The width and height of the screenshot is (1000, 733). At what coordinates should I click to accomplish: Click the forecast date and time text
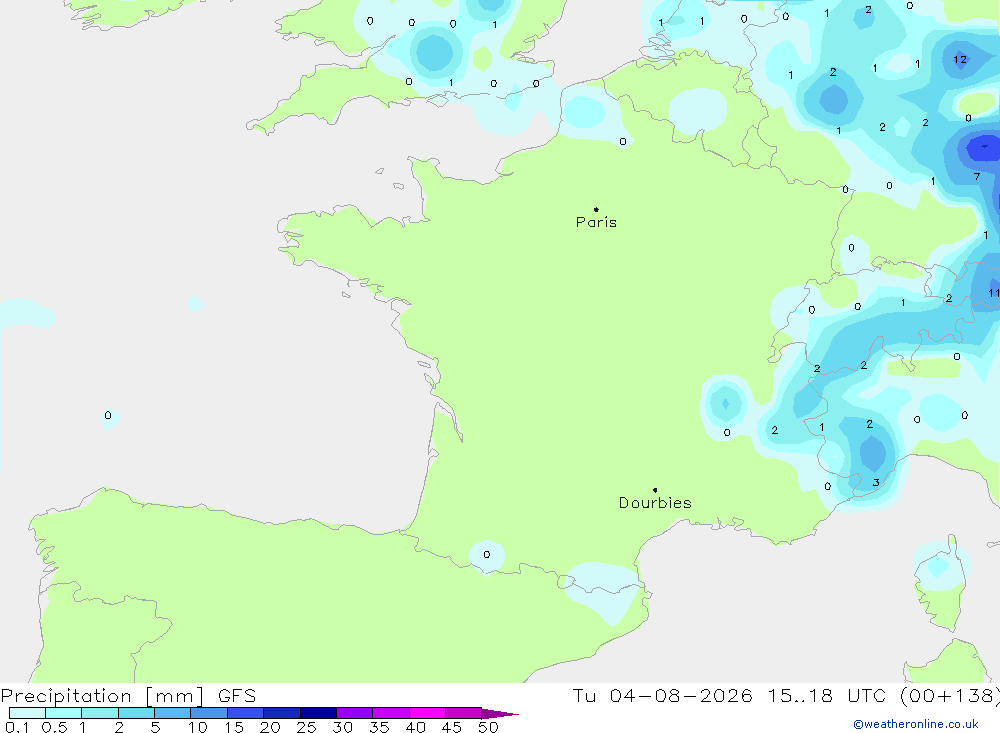(786, 695)
